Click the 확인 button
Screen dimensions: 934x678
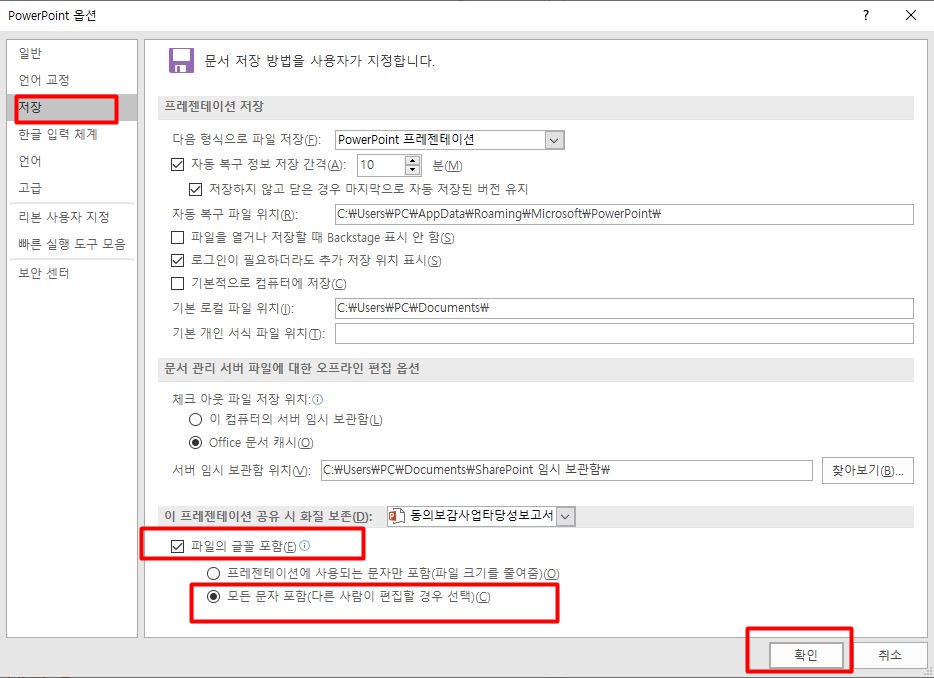tap(807, 655)
